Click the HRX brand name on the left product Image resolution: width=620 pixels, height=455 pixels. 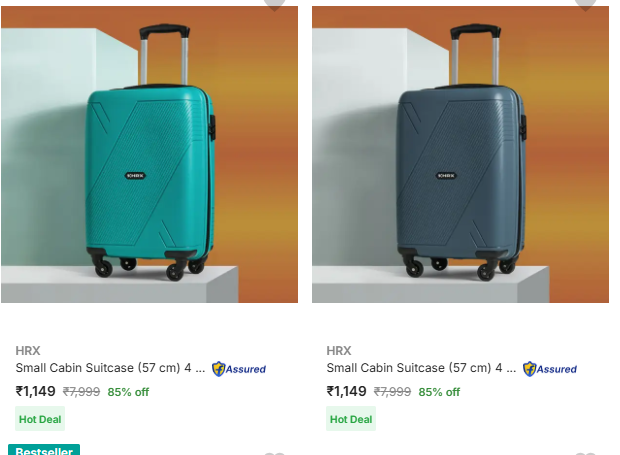point(29,351)
